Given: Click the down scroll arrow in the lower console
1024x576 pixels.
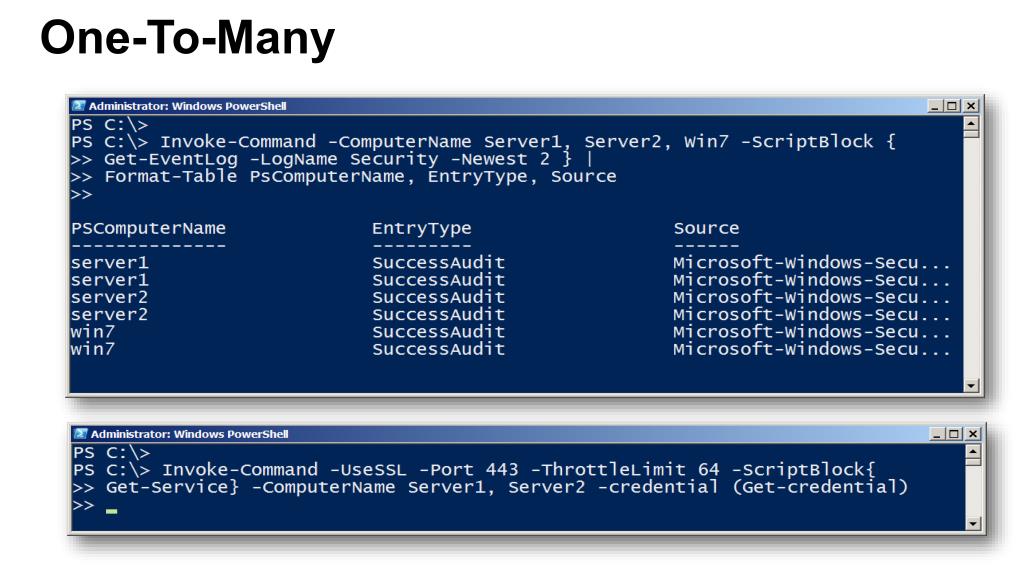Looking at the screenshot, I should (x=974, y=524).
